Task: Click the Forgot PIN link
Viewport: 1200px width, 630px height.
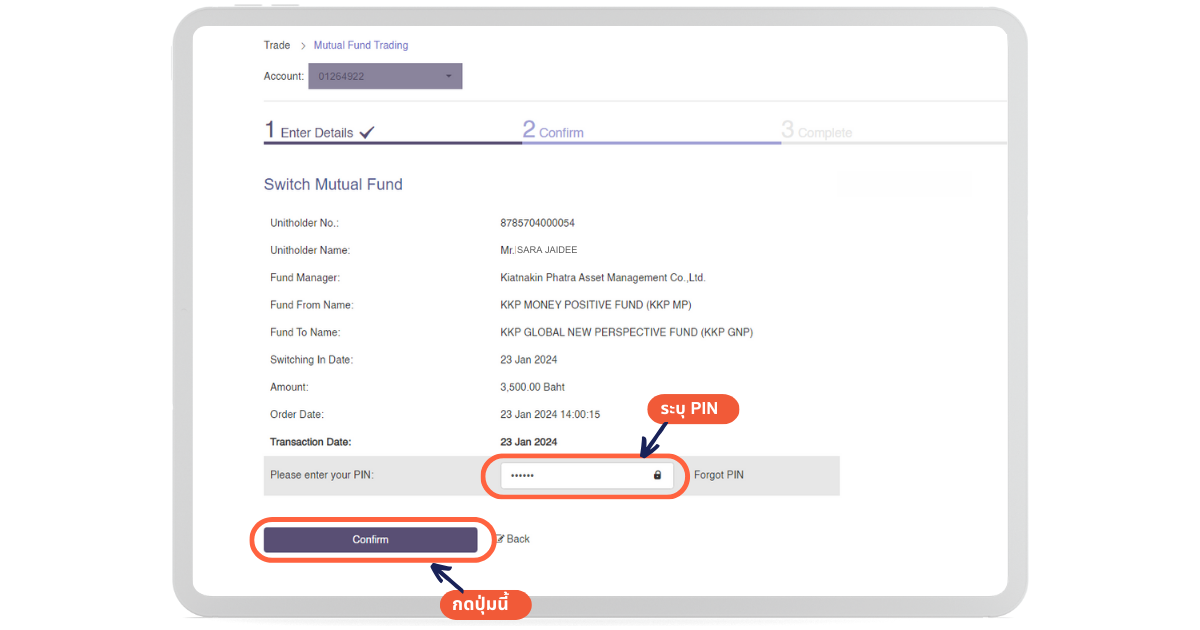Action: coord(718,475)
